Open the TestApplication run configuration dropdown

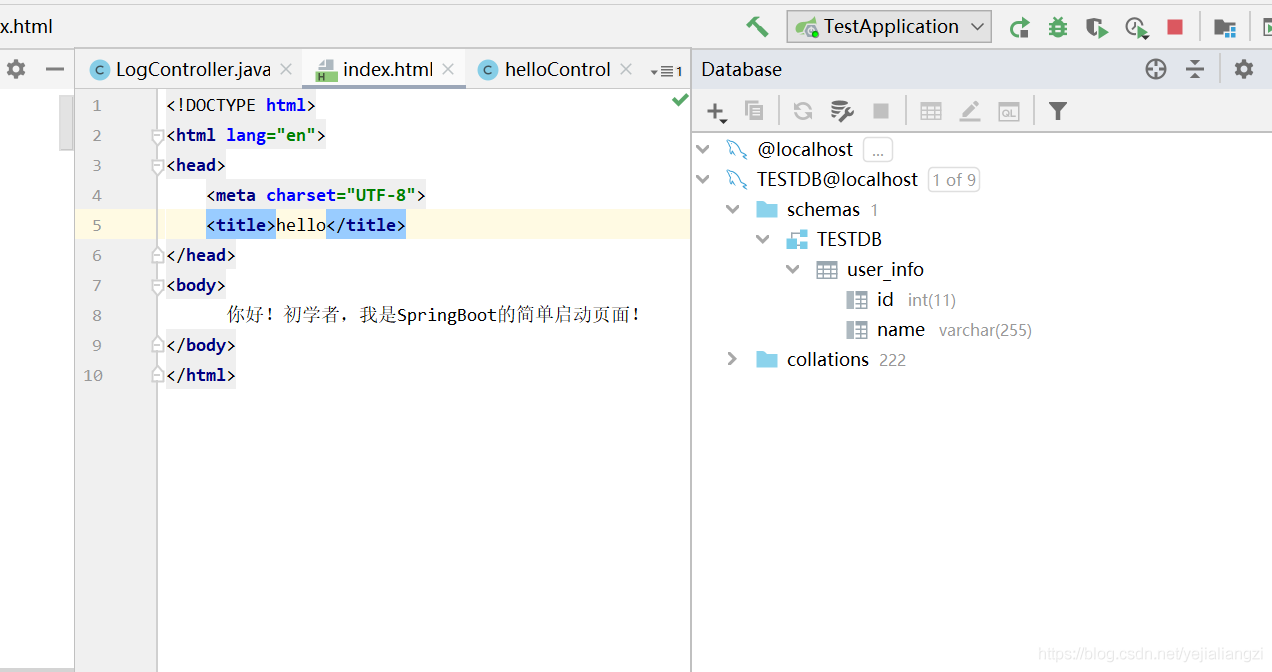[x=889, y=27]
